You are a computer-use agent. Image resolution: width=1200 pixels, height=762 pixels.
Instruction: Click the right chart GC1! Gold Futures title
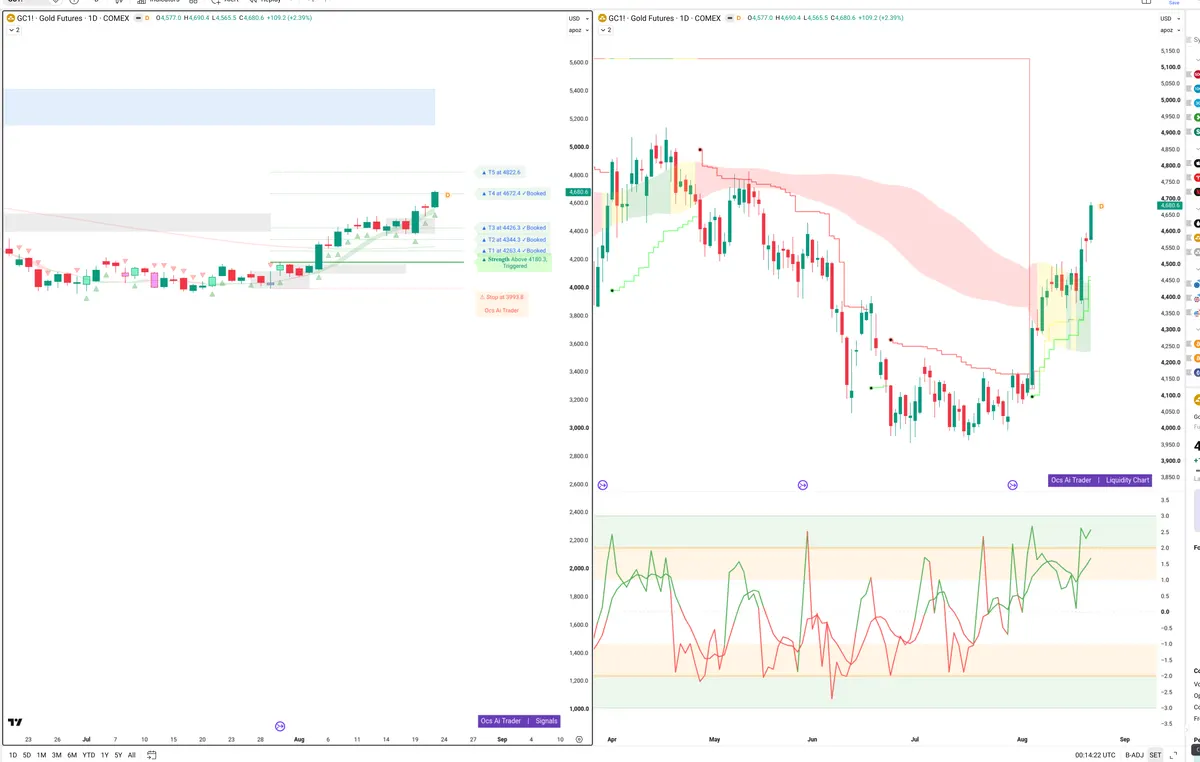coord(664,18)
